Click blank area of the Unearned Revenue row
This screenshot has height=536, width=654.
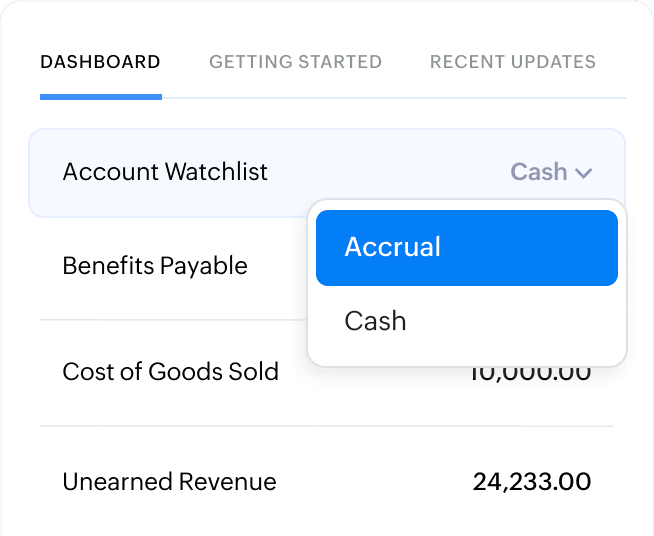[370, 482]
